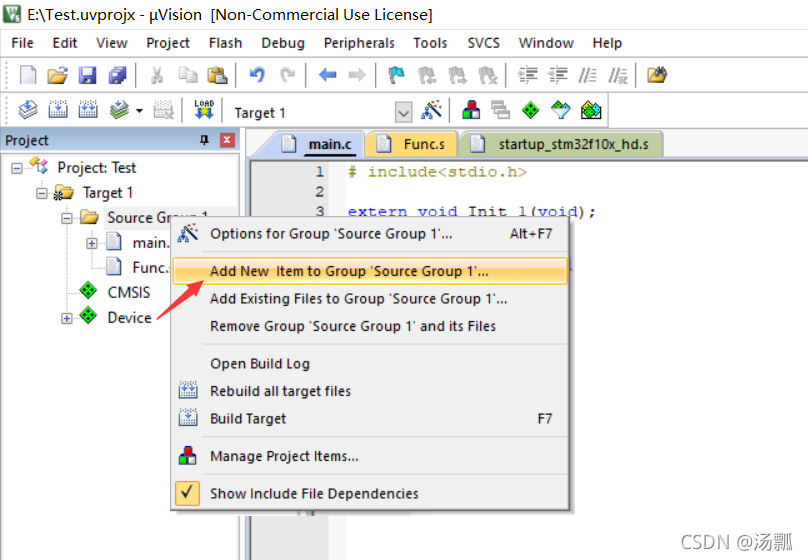Image resolution: width=808 pixels, height=560 pixels.
Task: Open the Project menu
Action: 168,43
